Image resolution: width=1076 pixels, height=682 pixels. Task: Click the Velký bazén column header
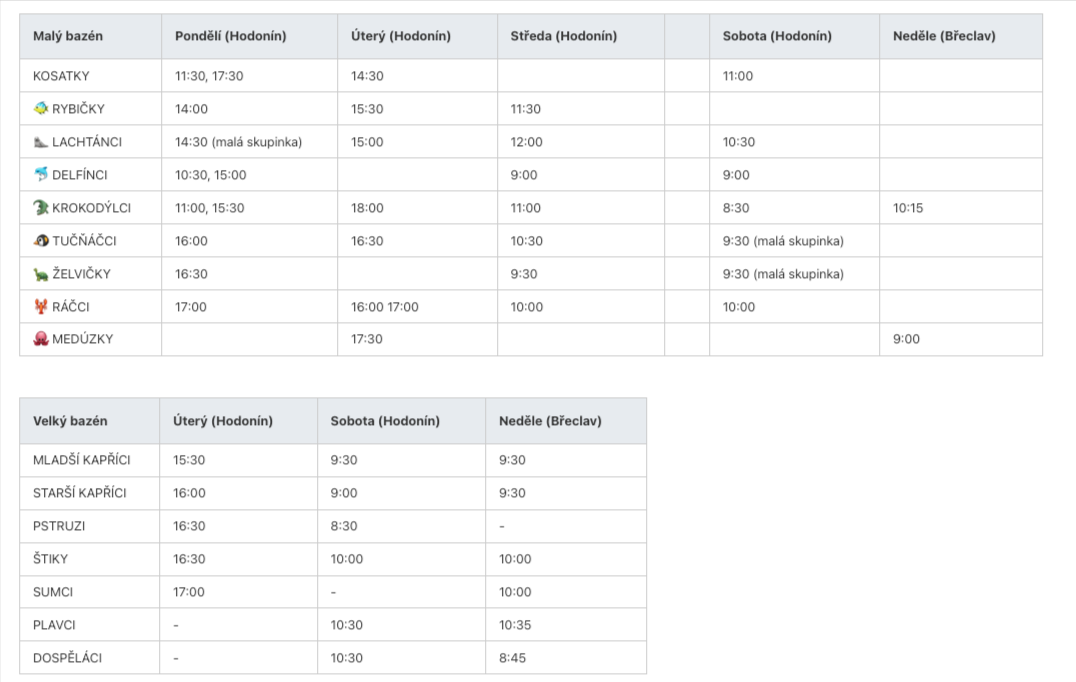[70, 421]
